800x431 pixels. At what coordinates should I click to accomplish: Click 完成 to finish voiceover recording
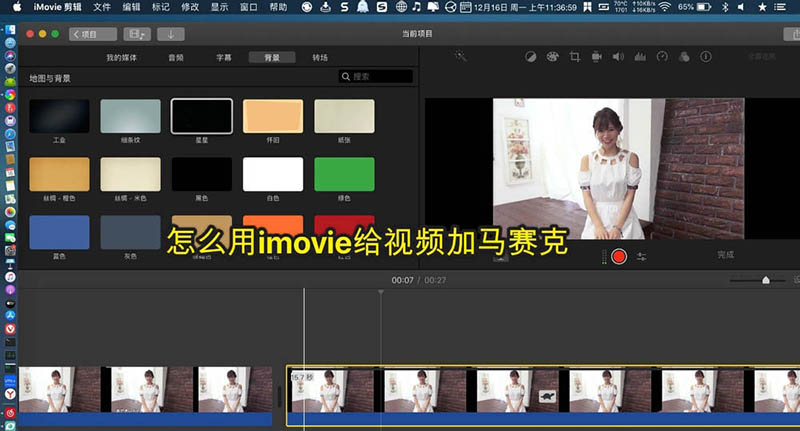(x=725, y=255)
